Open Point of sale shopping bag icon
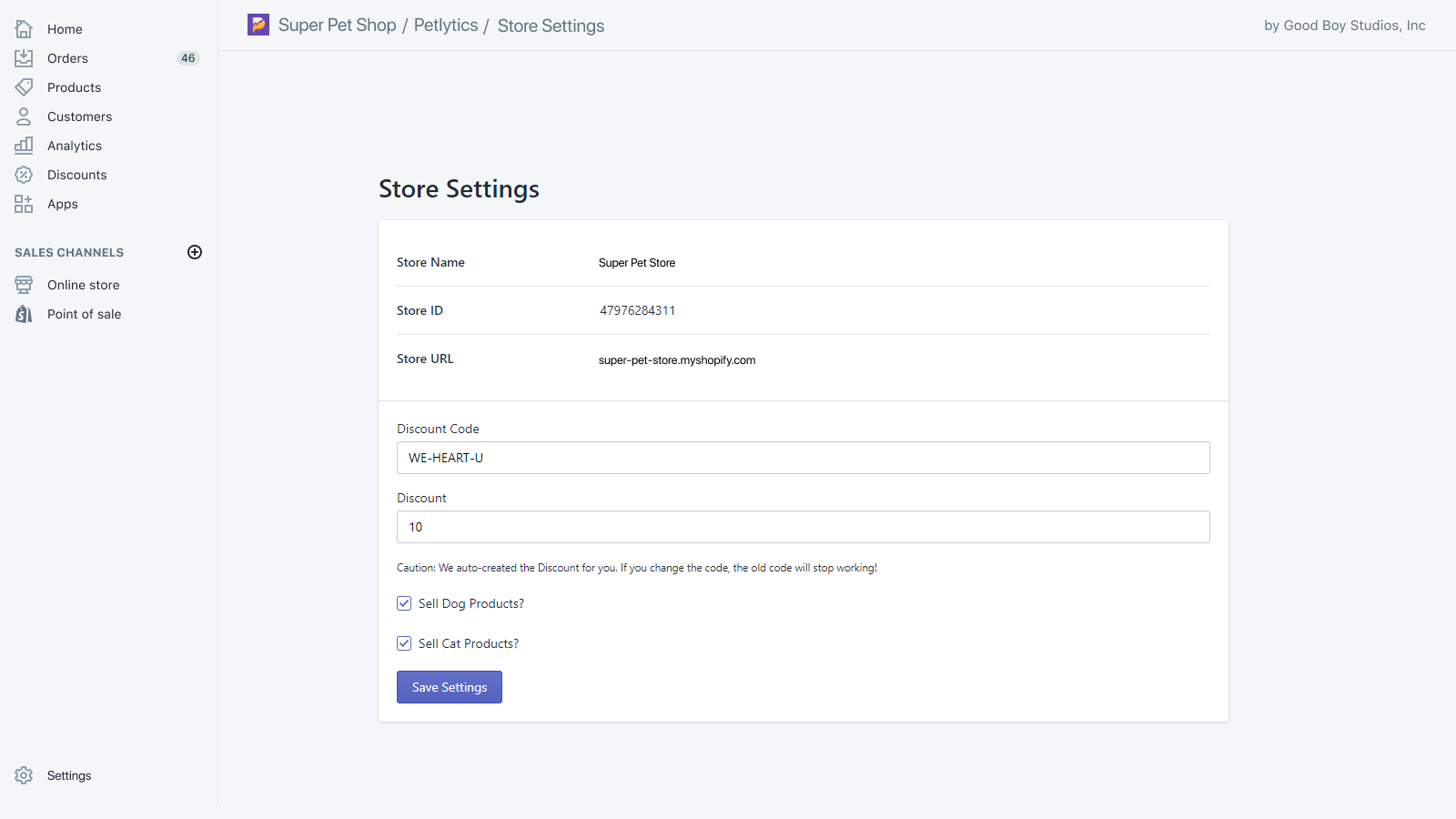Screen dimensions: 1456x819 (24, 314)
